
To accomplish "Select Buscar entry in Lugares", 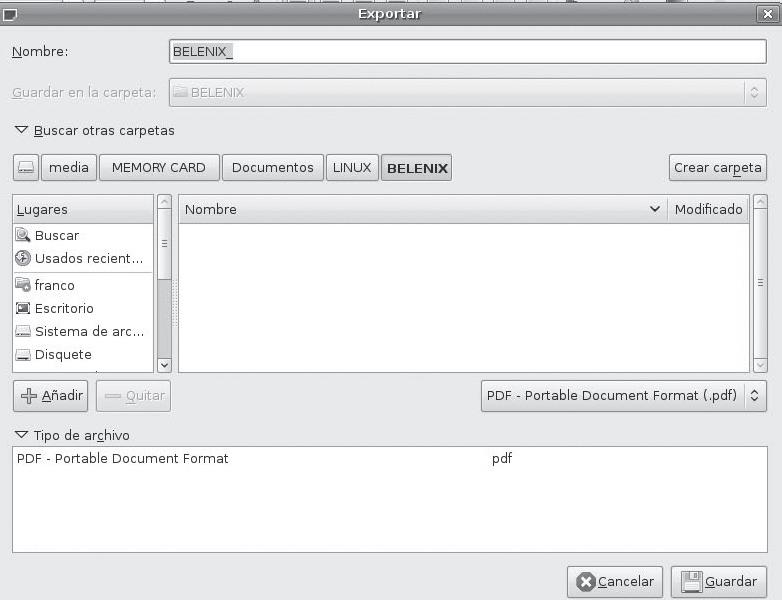I will tap(83, 235).
